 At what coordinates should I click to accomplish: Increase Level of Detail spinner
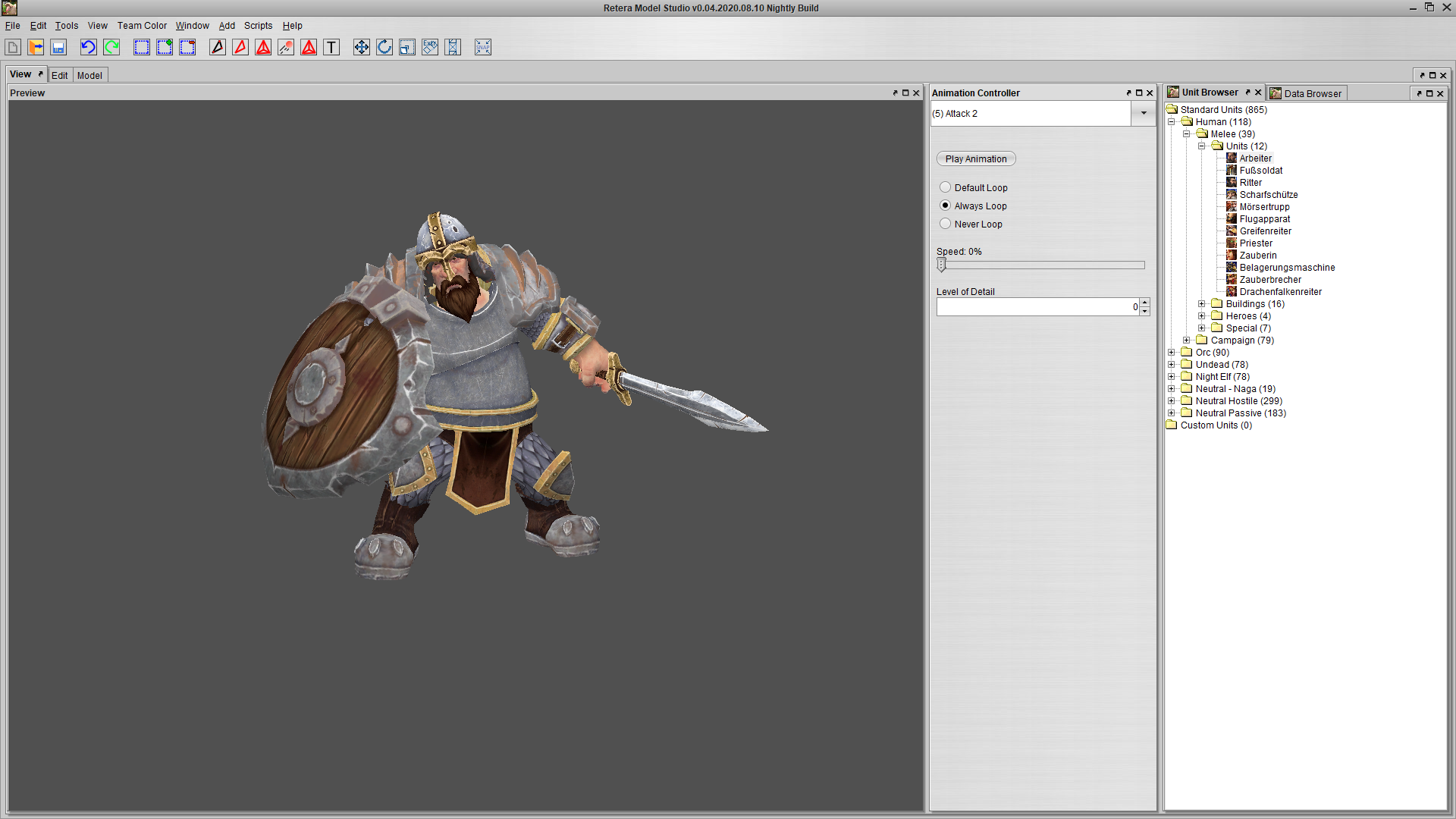(x=1145, y=303)
